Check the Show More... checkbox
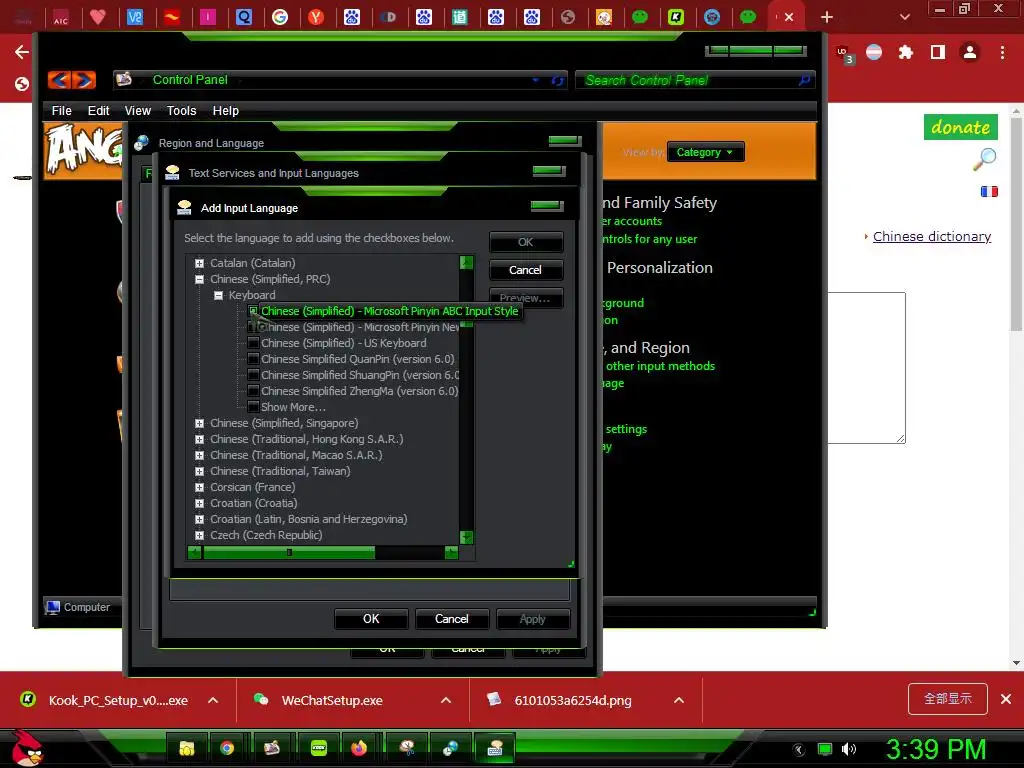 [253, 407]
